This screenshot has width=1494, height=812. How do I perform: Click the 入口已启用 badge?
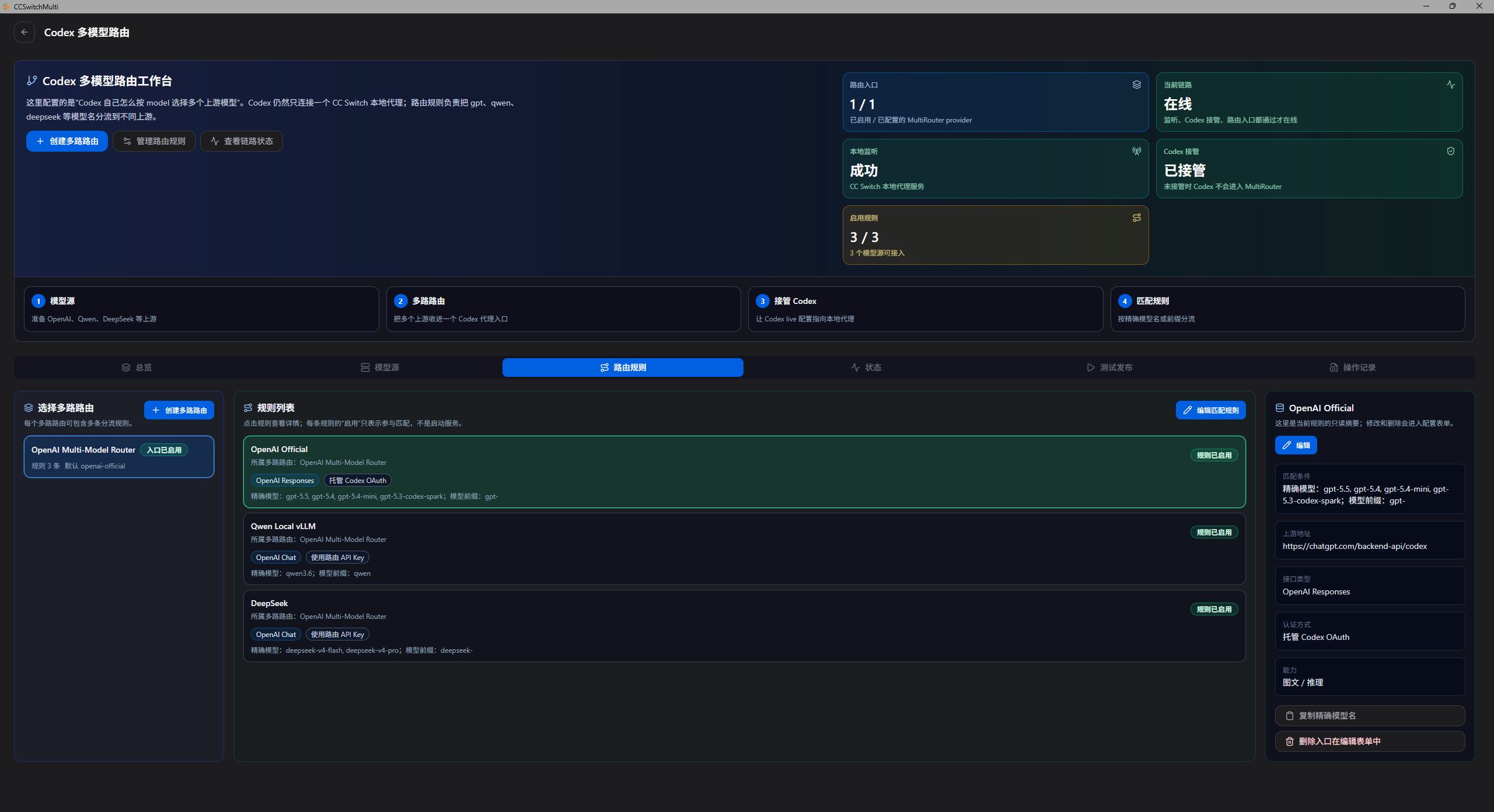[164, 450]
